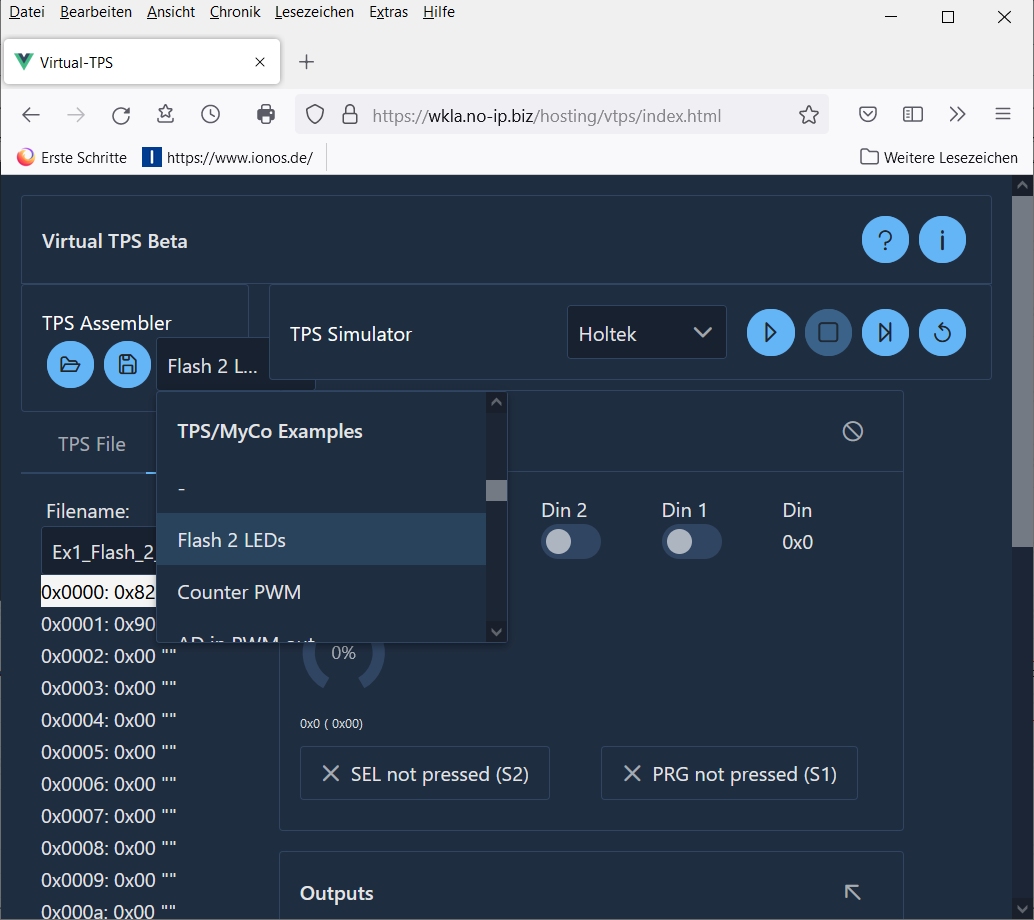Toggle the Din 2 switch
The width and height of the screenshot is (1034, 920).
[x=570, y=542]
